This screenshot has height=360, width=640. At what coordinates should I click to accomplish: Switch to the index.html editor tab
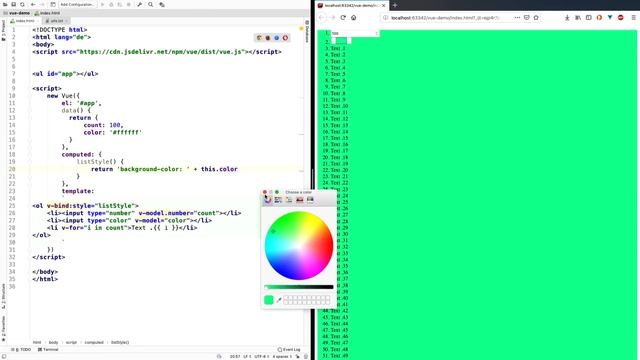click(x=23, y=21)
